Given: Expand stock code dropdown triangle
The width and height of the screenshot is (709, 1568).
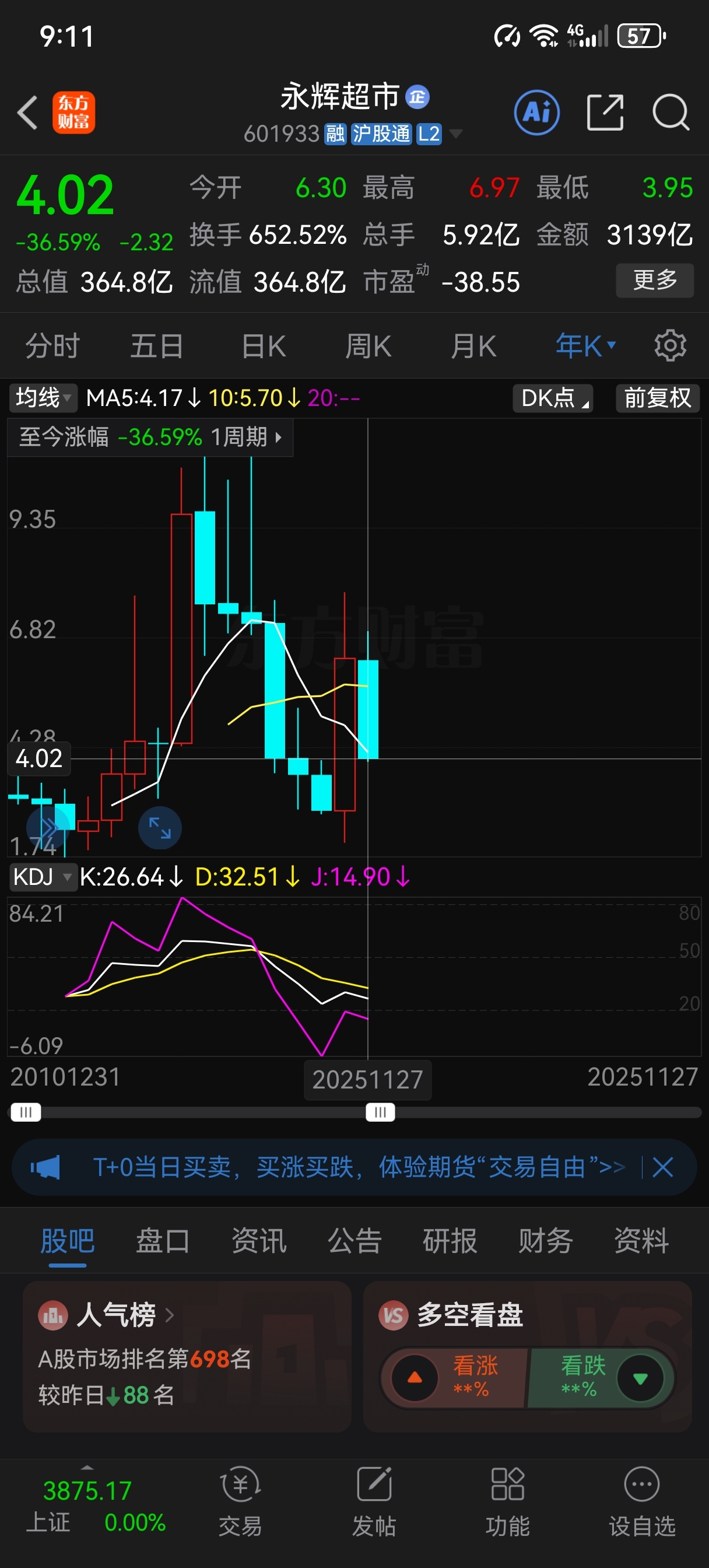Looking at the screenshot, I should pos(455,134).
